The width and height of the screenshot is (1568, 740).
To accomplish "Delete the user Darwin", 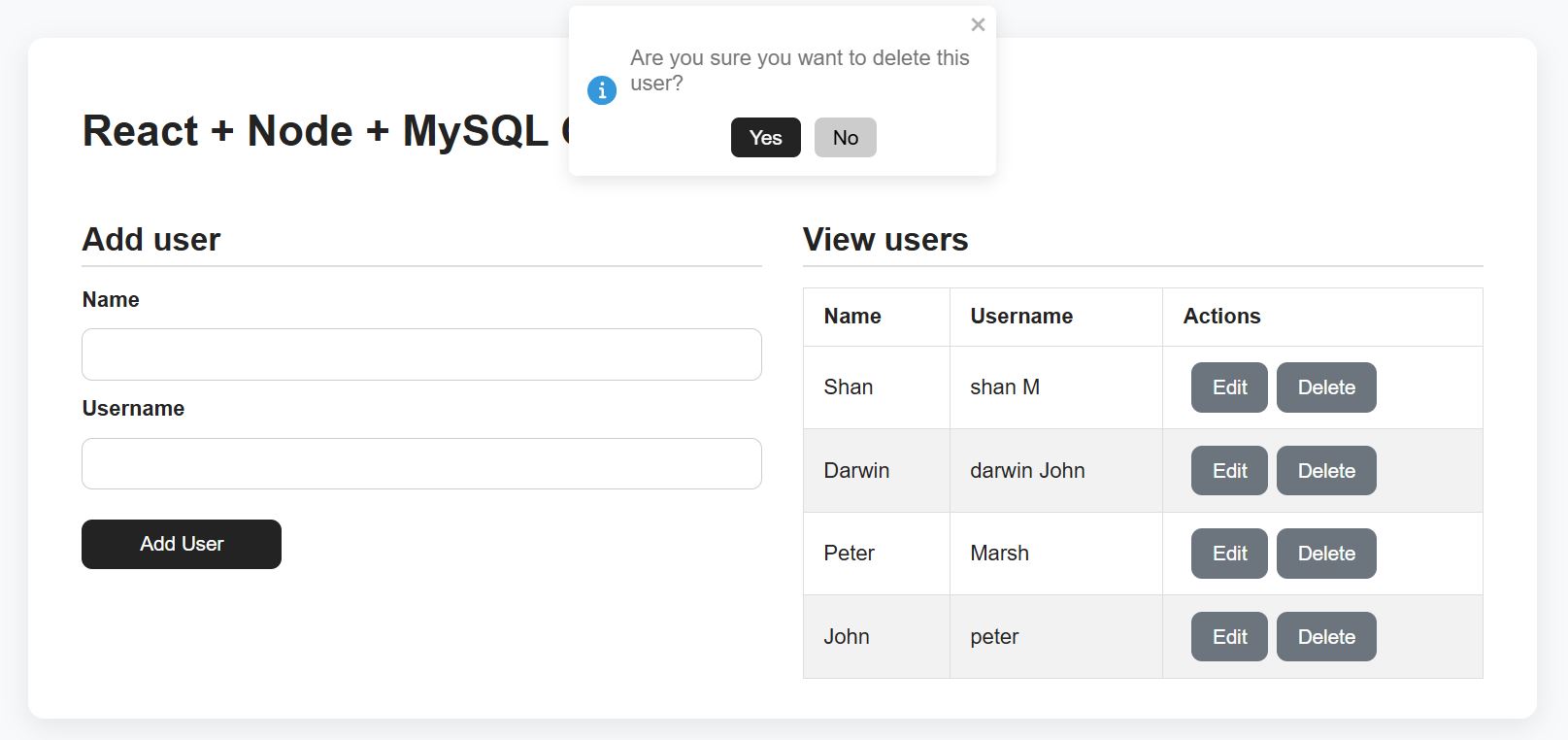I will pos(1325,471).
